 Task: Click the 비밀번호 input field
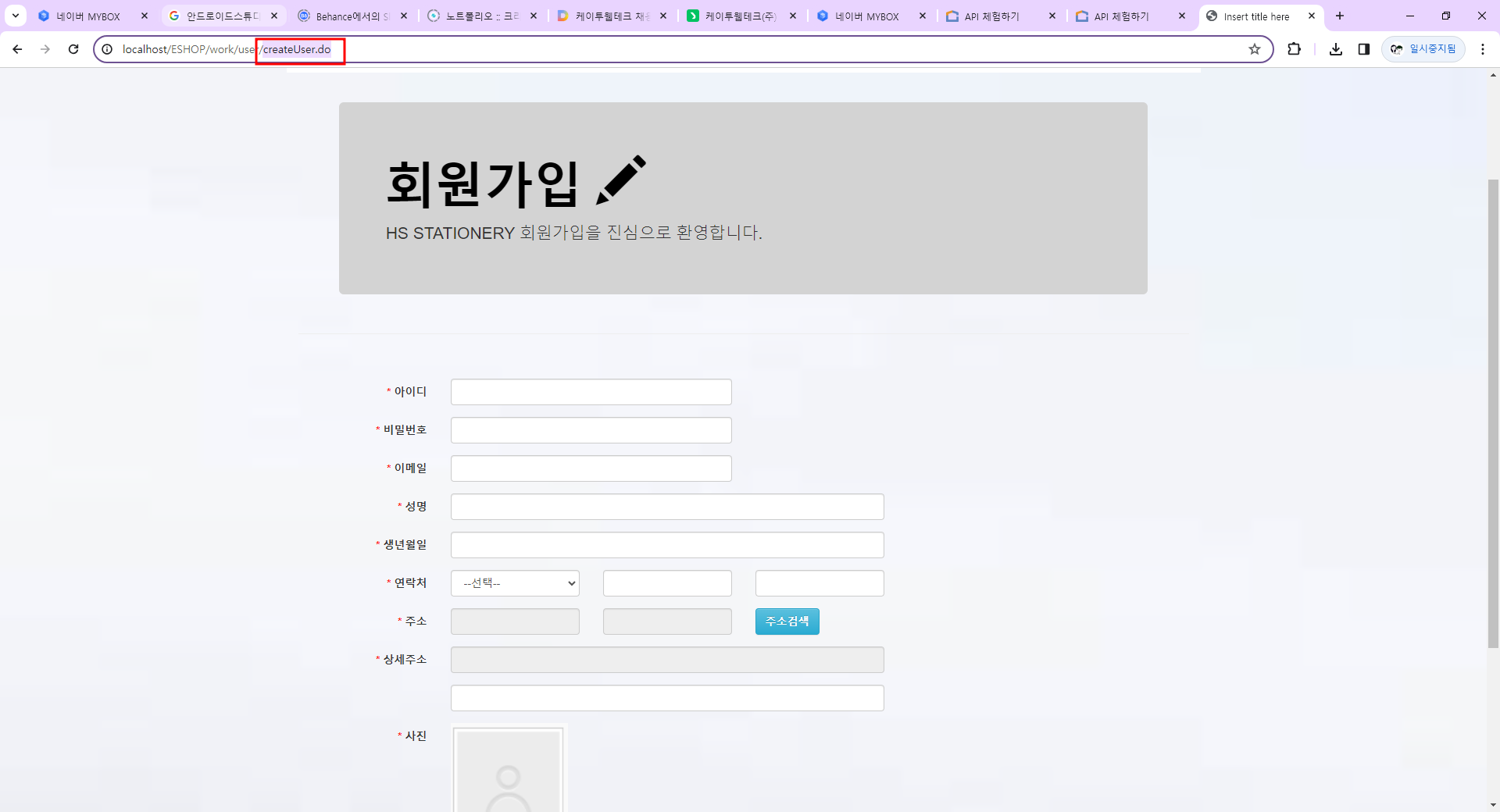(591, 430)
